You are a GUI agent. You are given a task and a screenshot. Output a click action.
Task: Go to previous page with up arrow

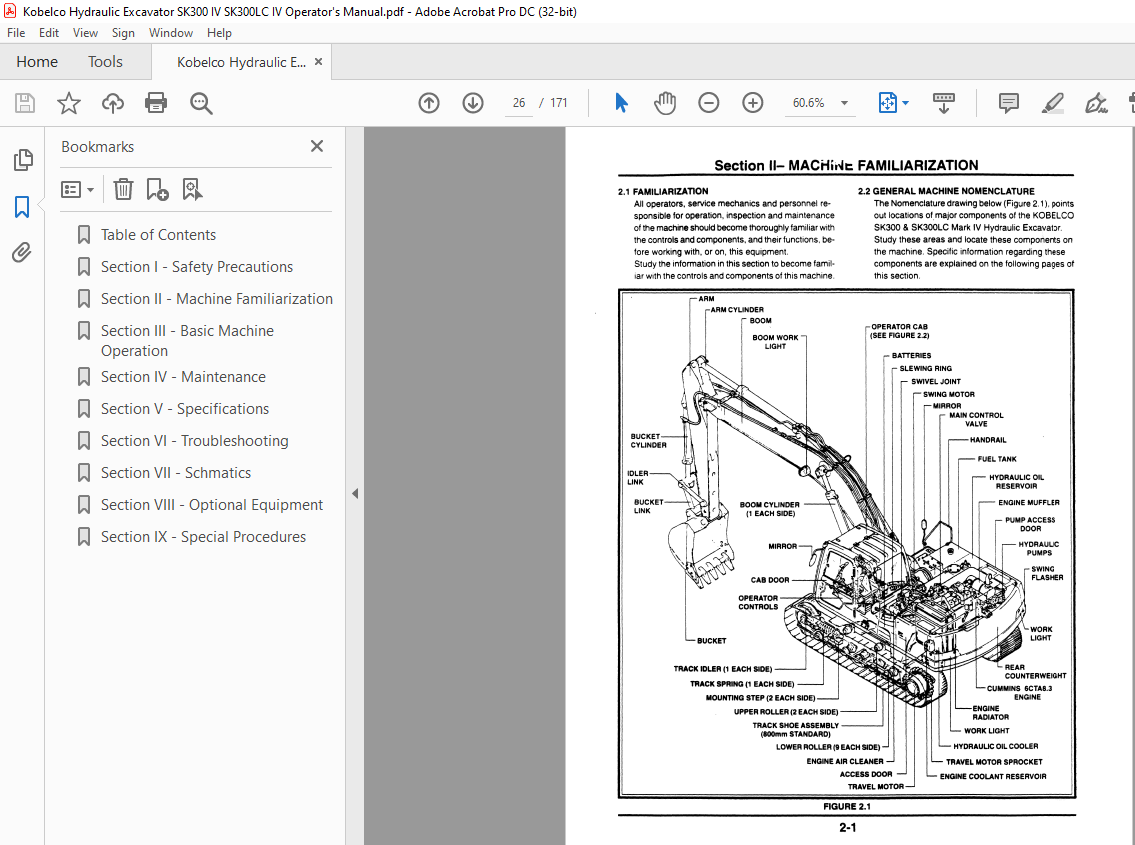click(429, 103)
